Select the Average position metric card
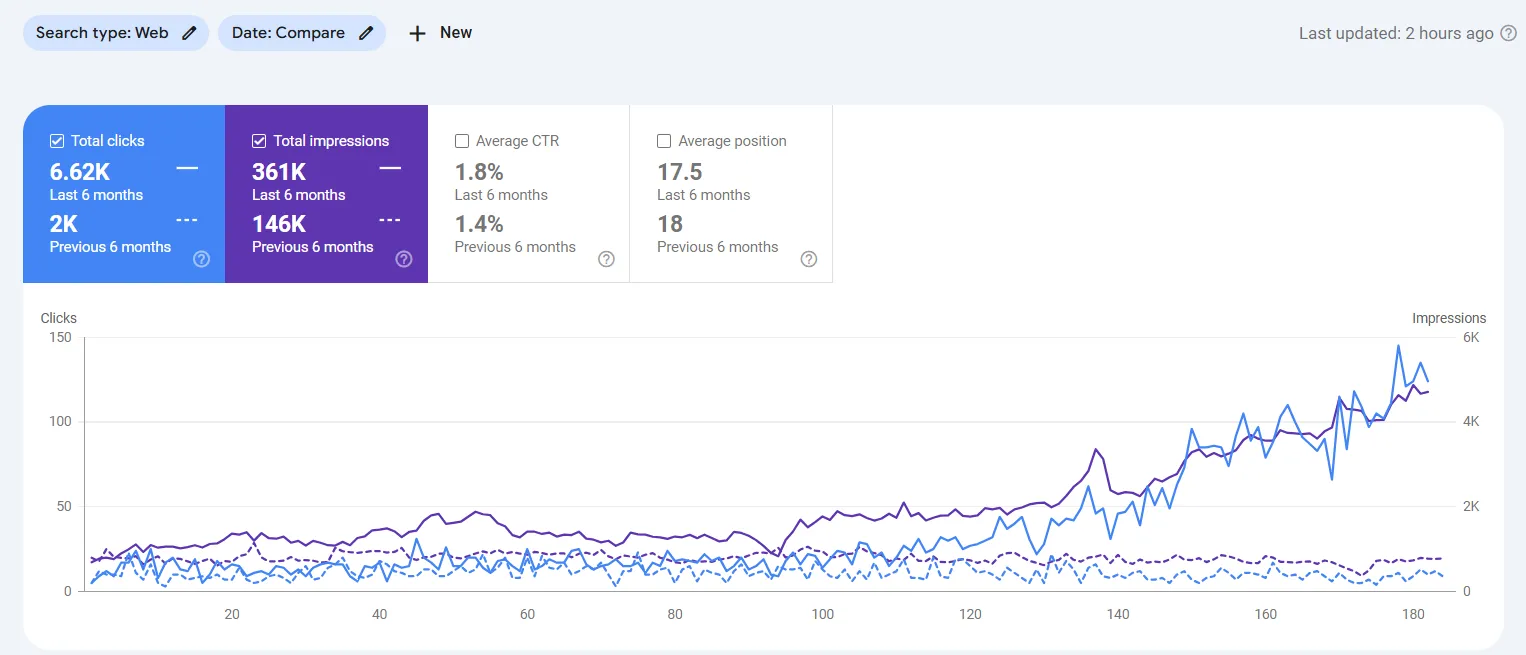Image resolution: width=1526 pixels, height=655 pixels. coord(731,194)
